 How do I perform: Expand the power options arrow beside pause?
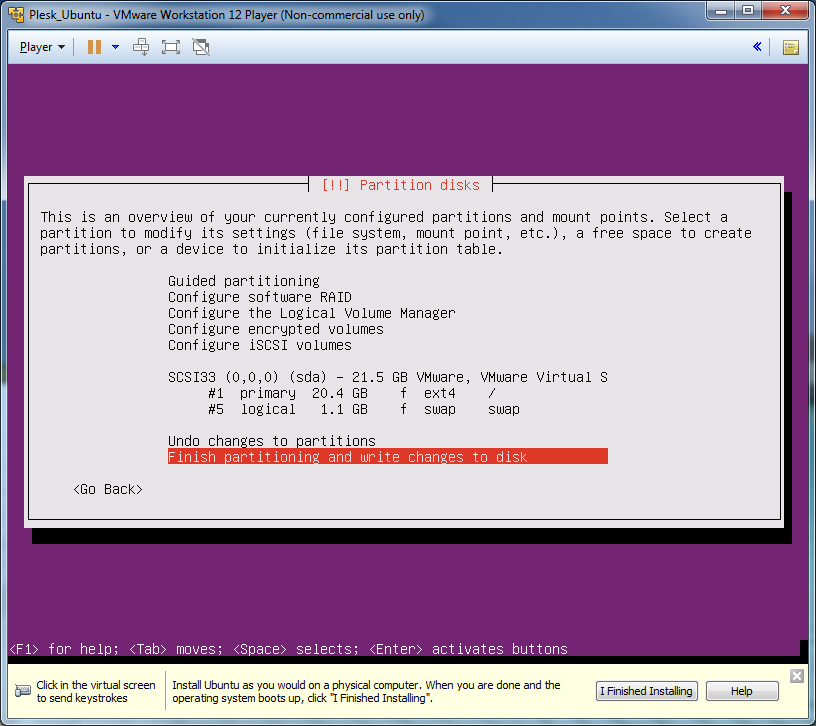[x=115, y=47]
